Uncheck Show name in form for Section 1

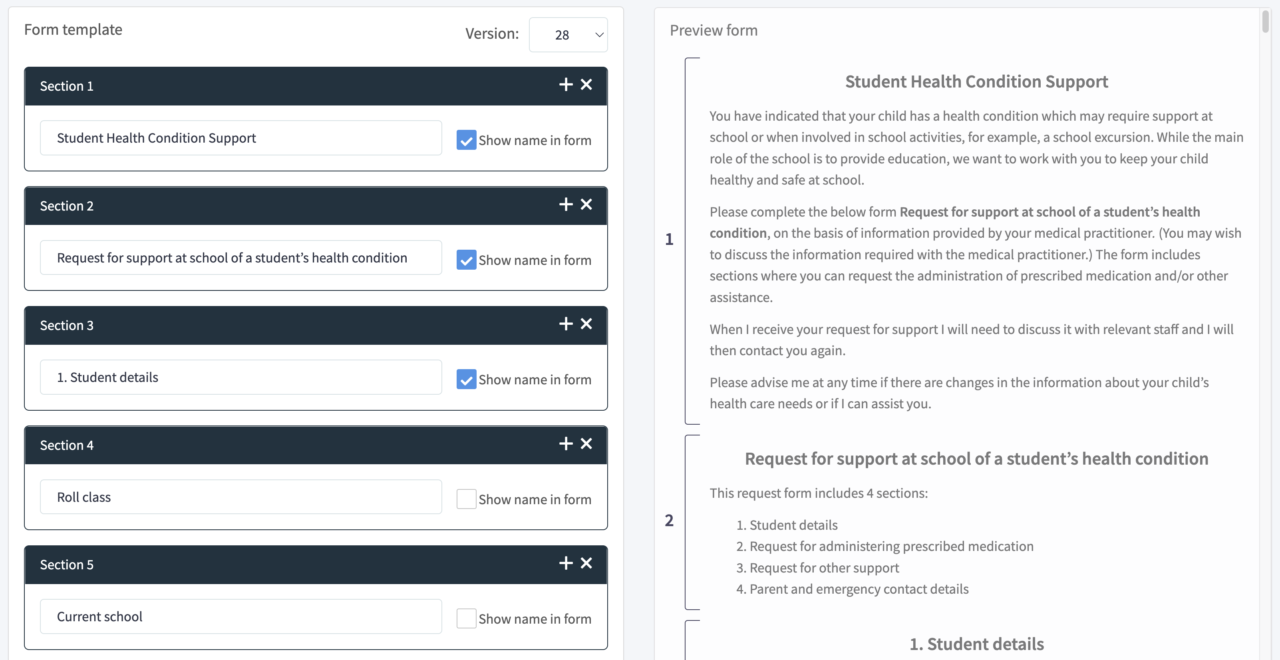[466, 140]
